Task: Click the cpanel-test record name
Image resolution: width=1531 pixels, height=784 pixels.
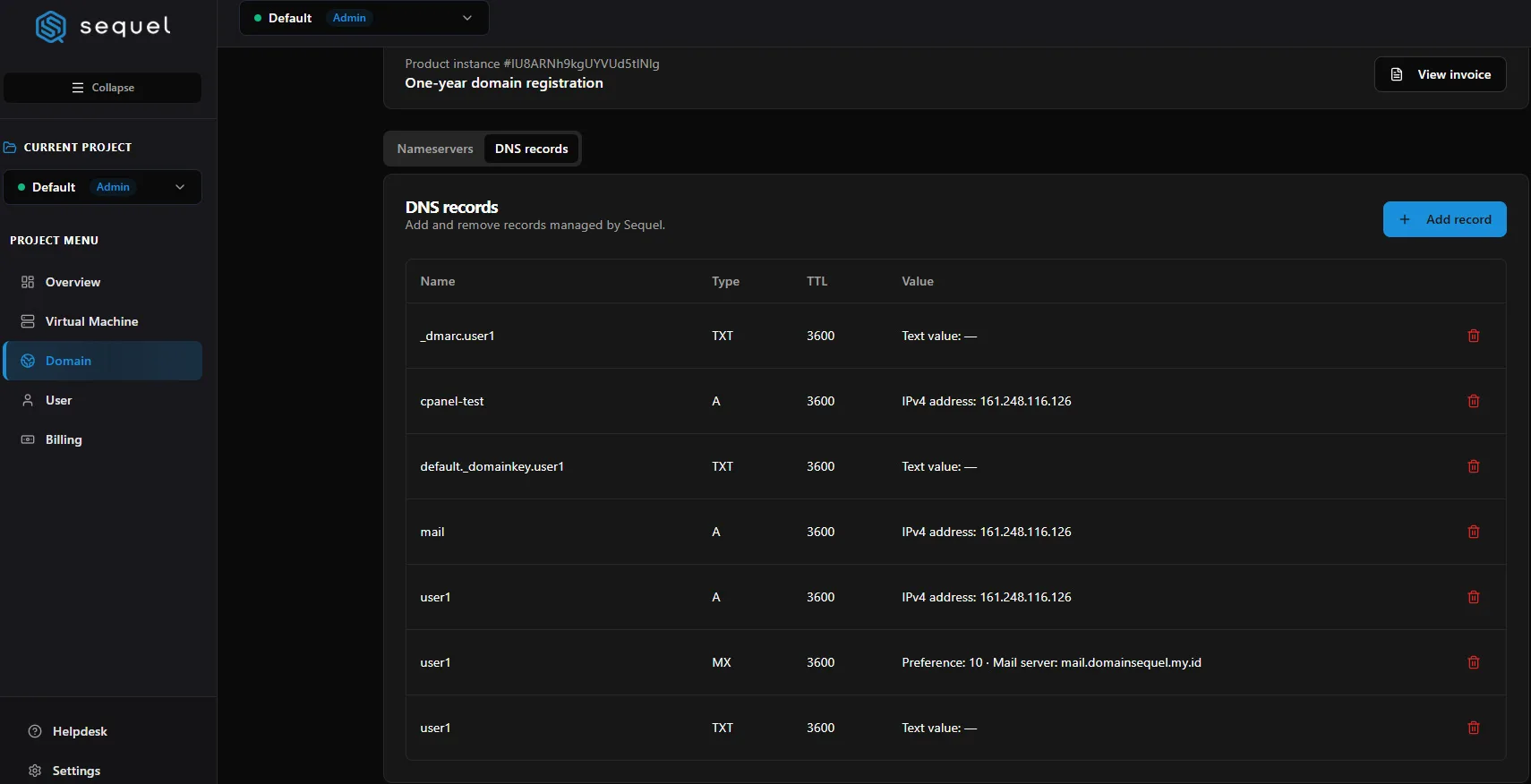Action: (x=452, y=401)
